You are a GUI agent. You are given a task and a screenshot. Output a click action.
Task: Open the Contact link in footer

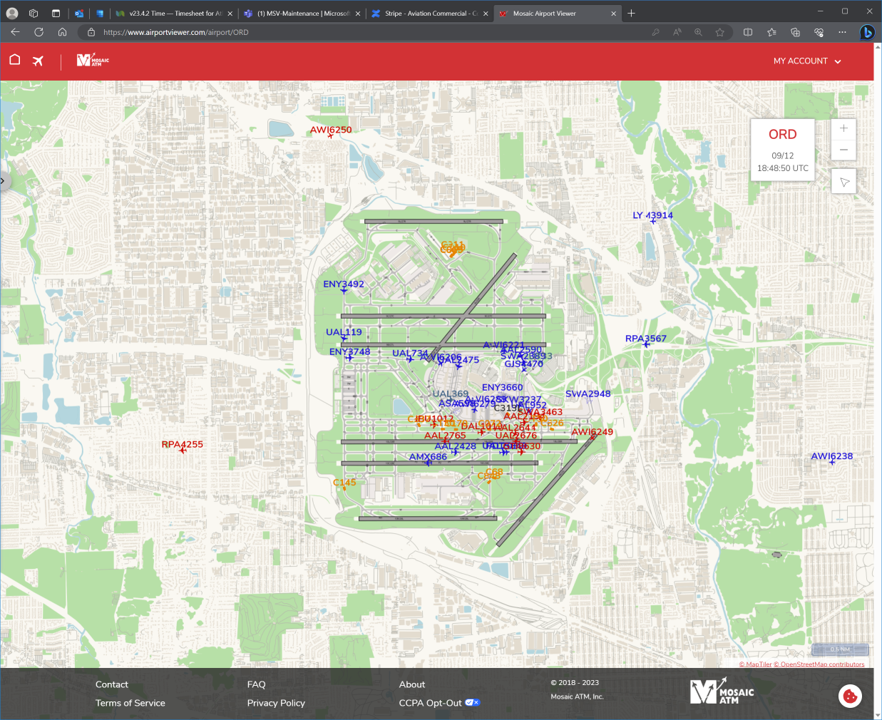tap(111, 685)
